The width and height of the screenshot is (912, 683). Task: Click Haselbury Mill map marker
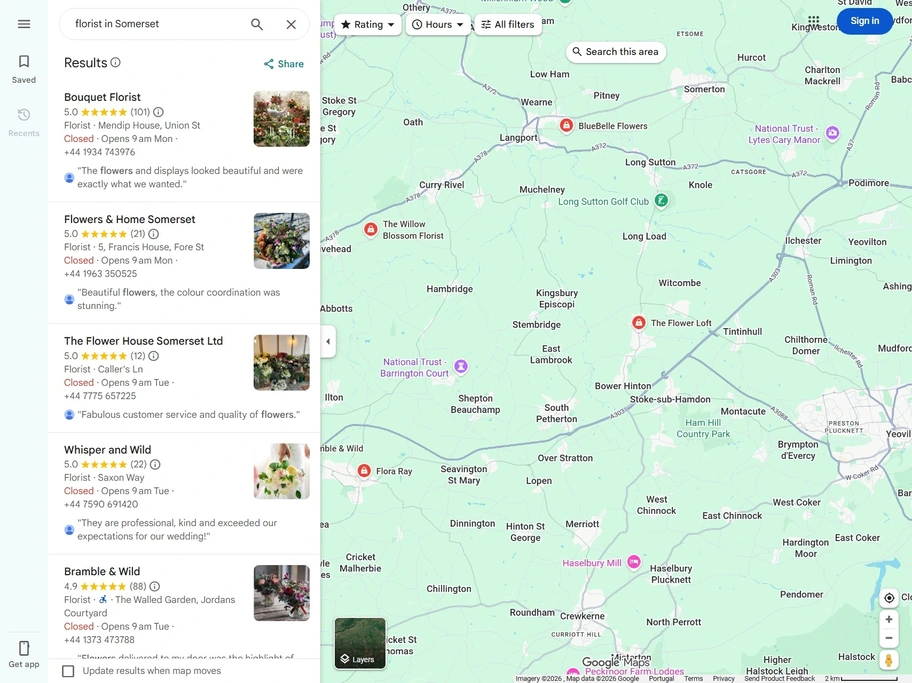634,563
